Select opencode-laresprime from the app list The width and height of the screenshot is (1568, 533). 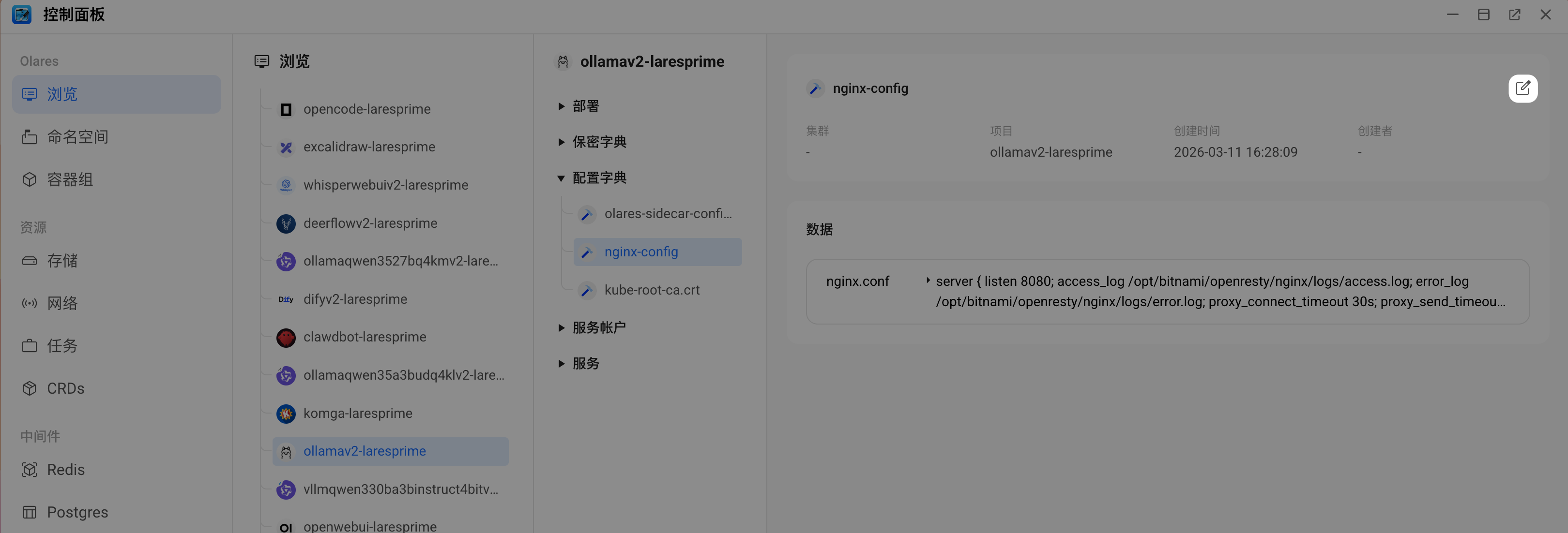pyautogui.click(x=366, y=109)
